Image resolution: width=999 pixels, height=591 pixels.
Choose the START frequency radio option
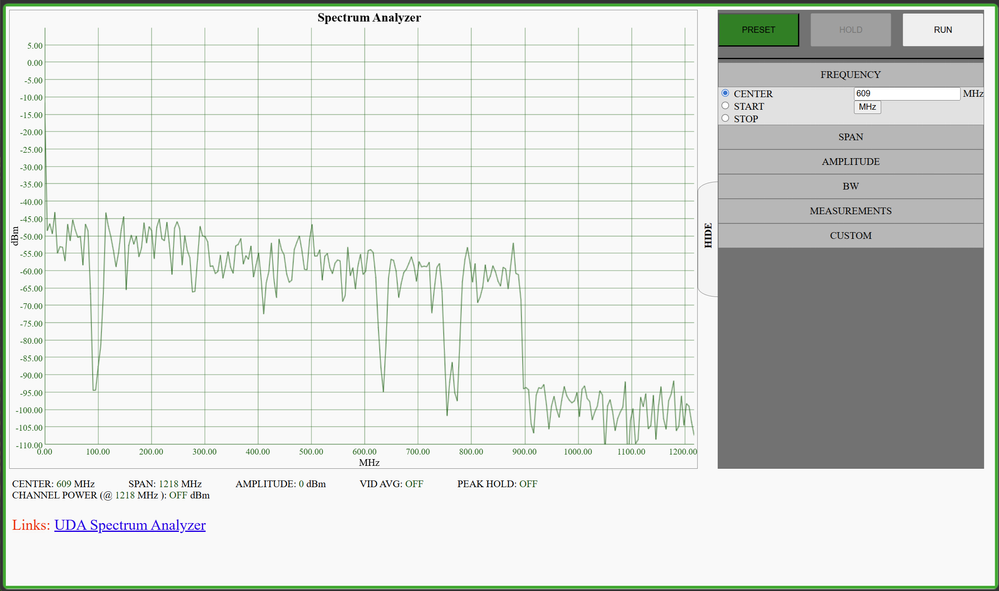coord(726,106)
